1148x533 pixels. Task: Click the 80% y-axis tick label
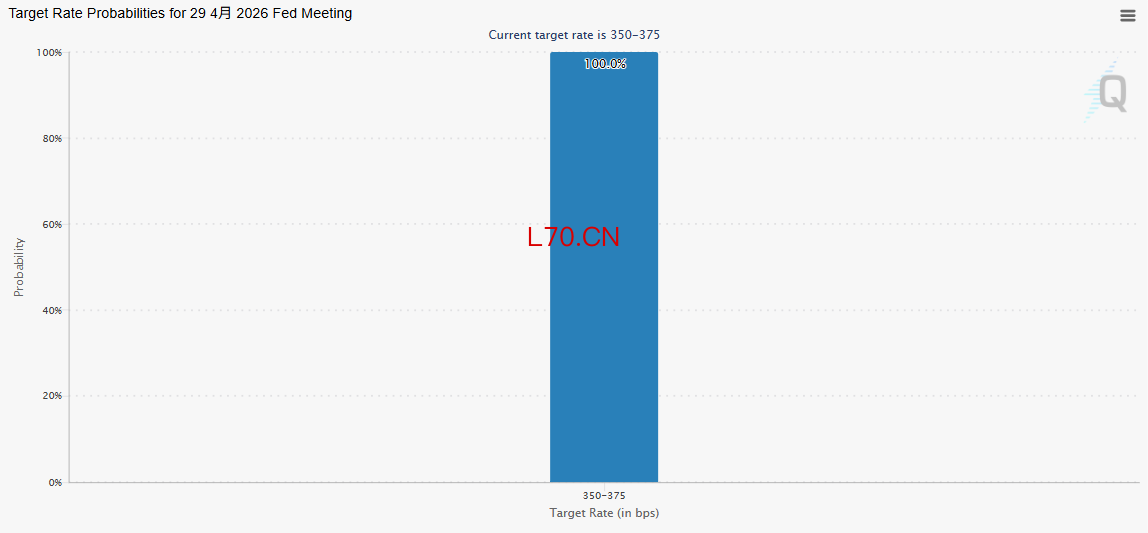pyautogui.click(x=52, y=139)
